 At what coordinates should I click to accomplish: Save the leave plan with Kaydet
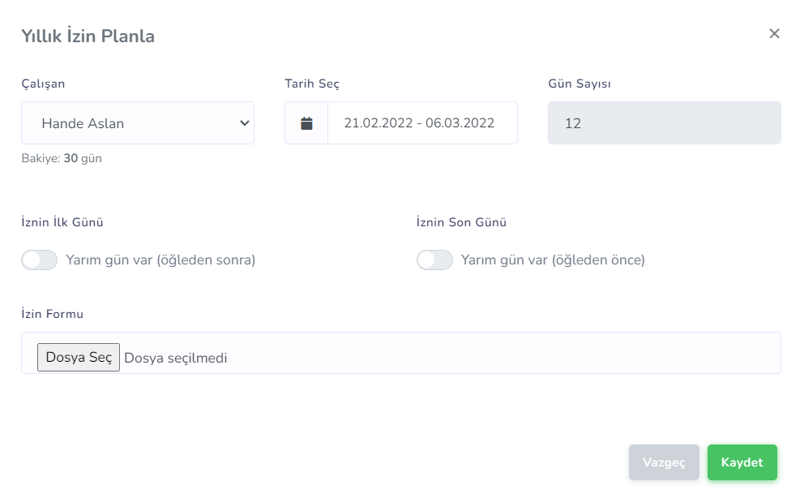[742, 463]
